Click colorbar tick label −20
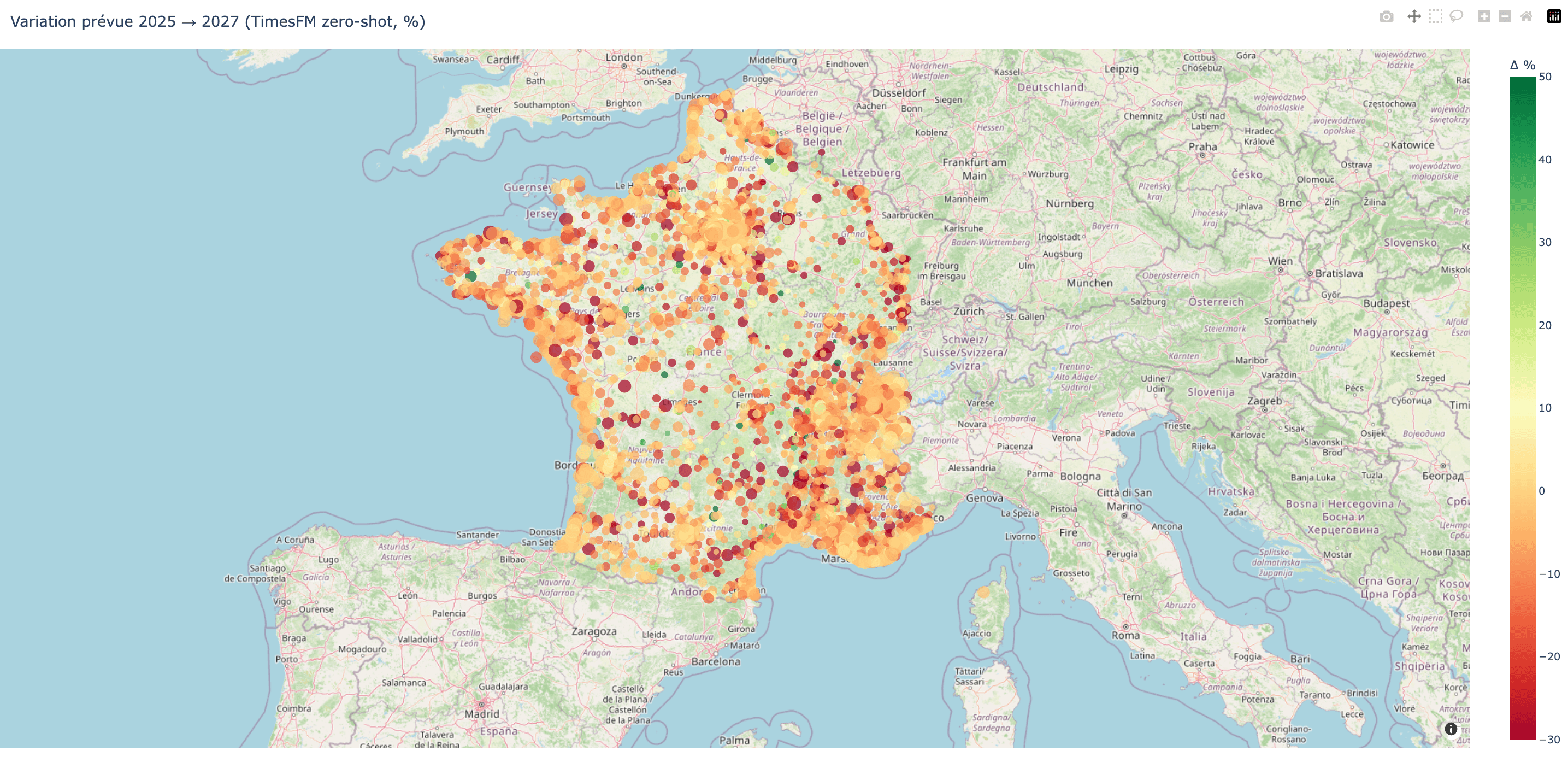Viewport: 1568px width, 774px height. click(x=1549, y=656)
